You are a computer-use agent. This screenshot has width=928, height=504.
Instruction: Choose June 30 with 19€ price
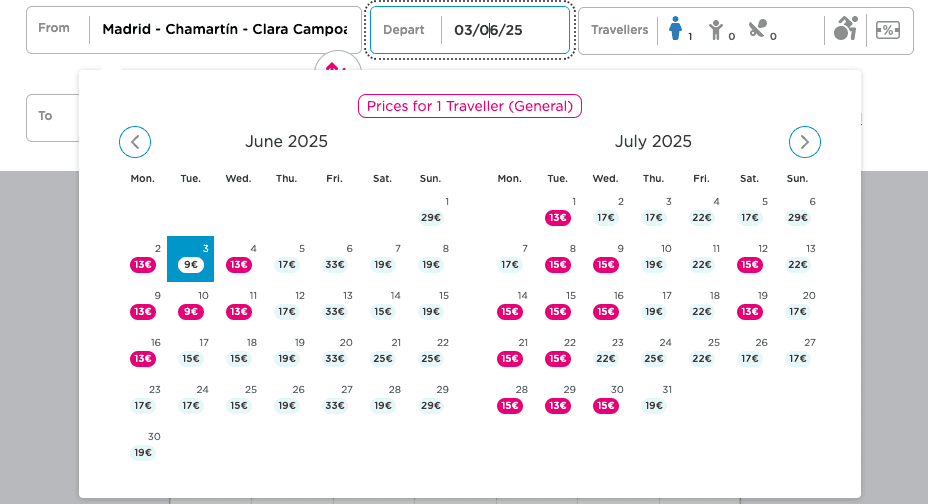pyautogui.click(x=143, y=445)
